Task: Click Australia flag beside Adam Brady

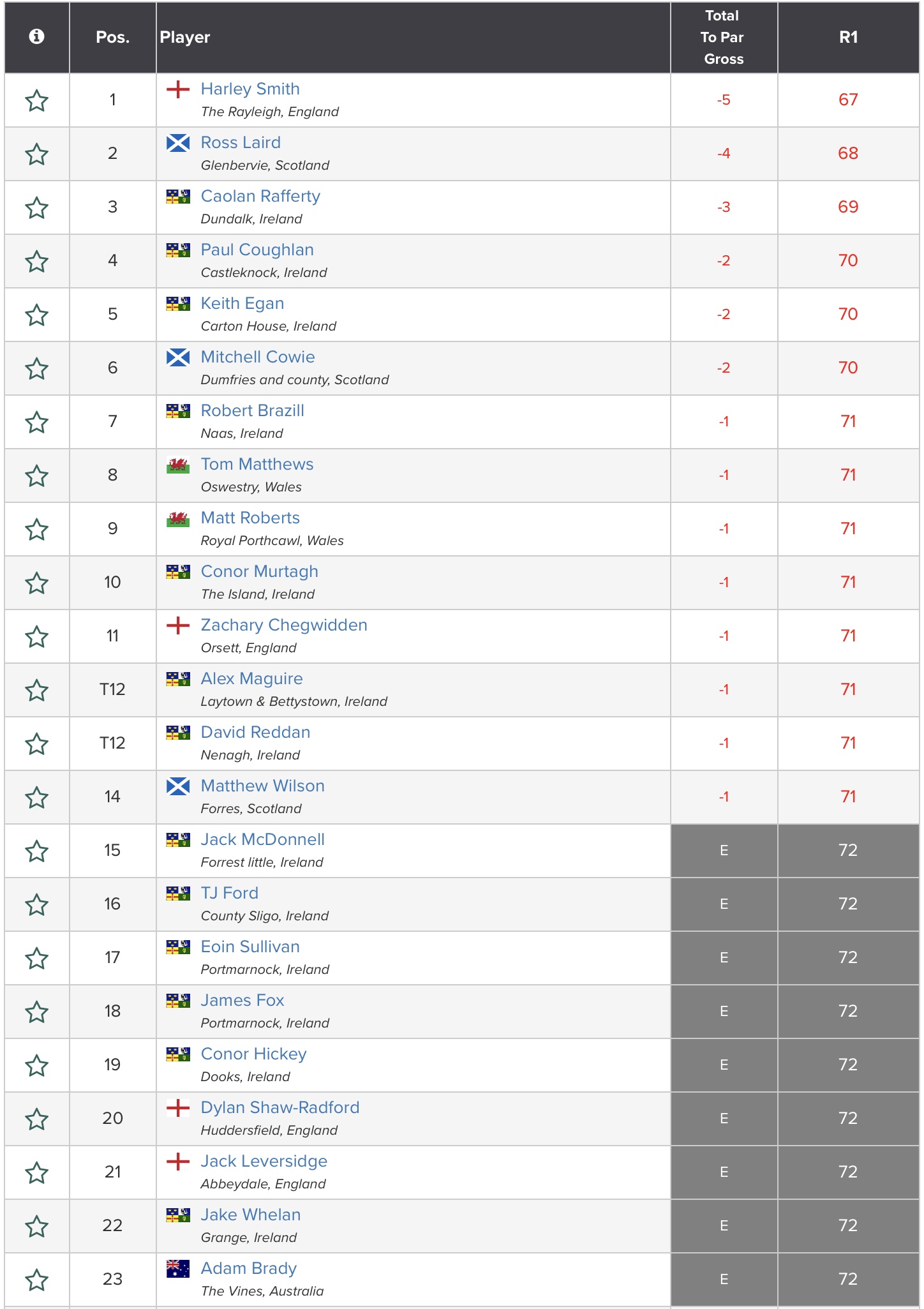Action: click(x=178, y=1269)
